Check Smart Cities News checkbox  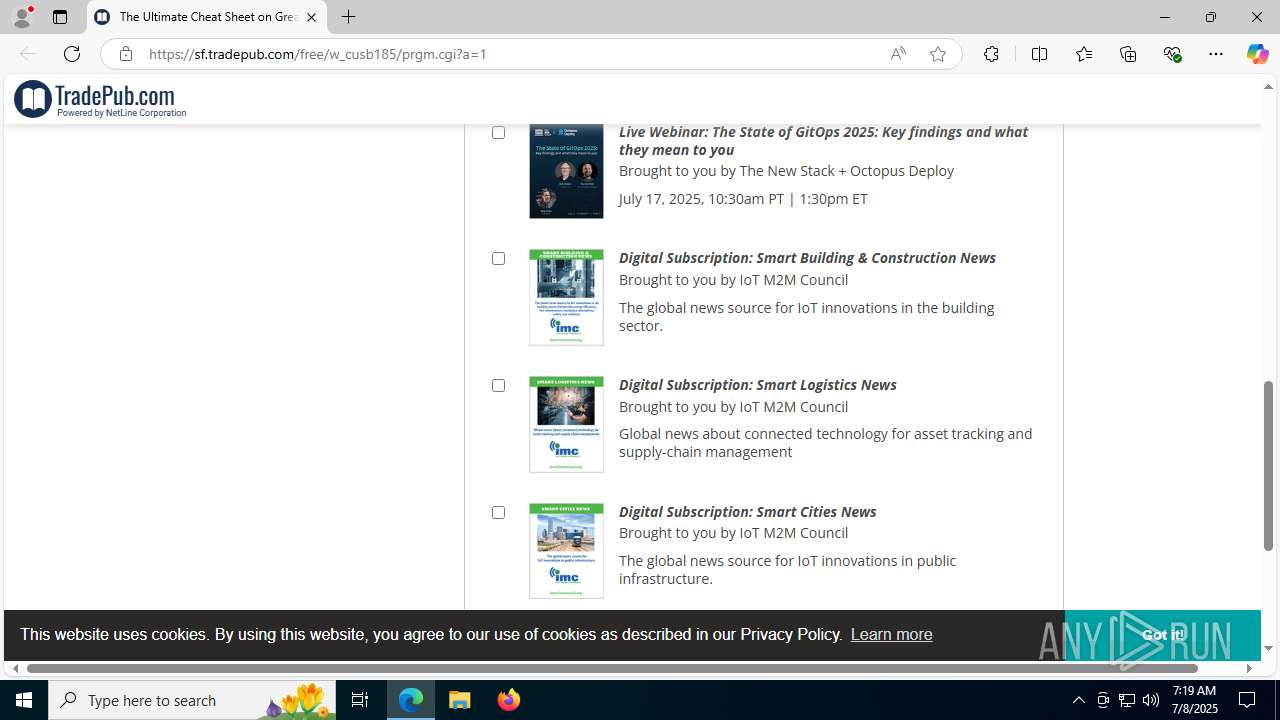(x=498, y=512)
